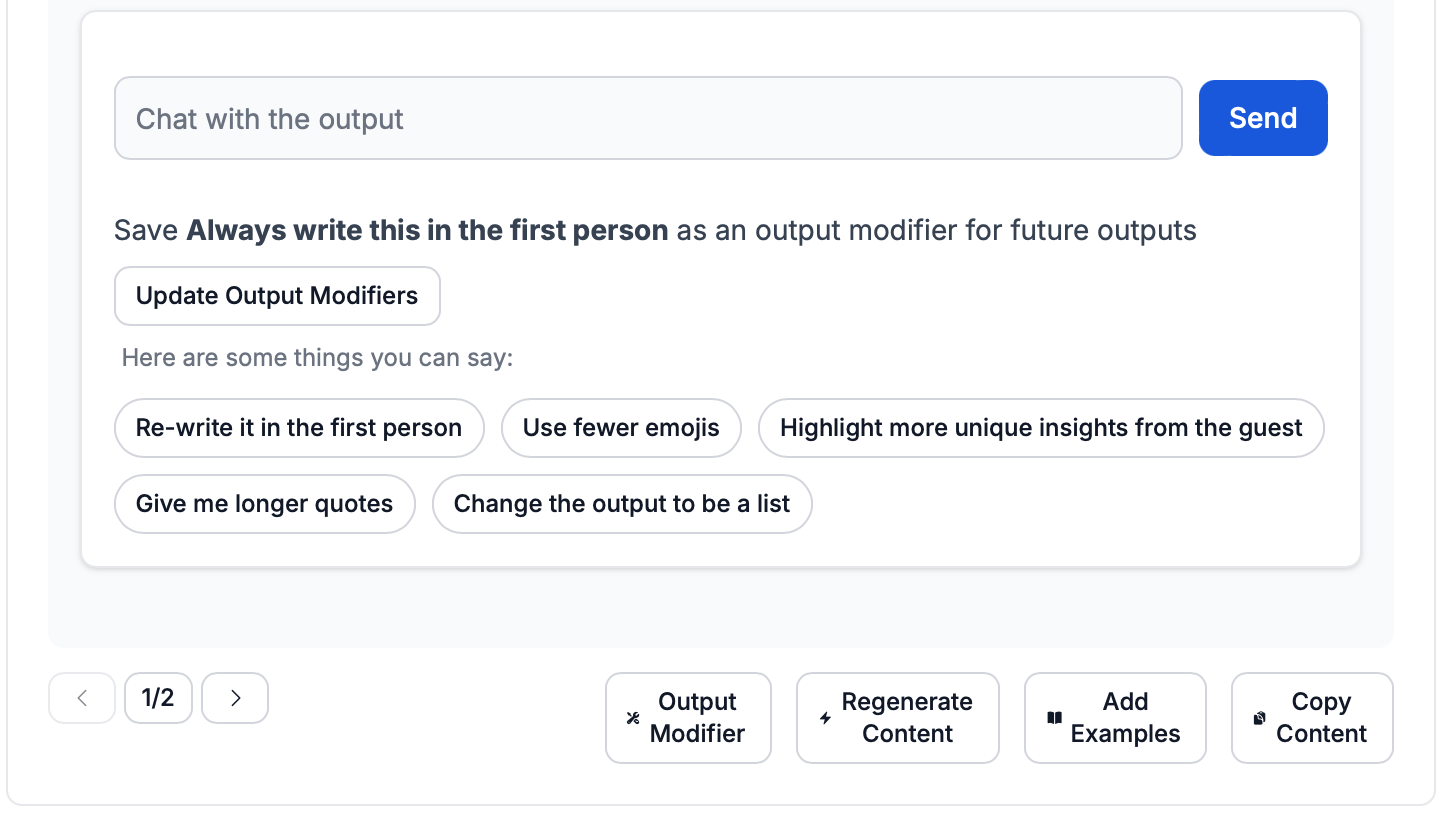Copy Content to the clipboard
This screenshot has height=818, width=1448.
[1320, 718]
